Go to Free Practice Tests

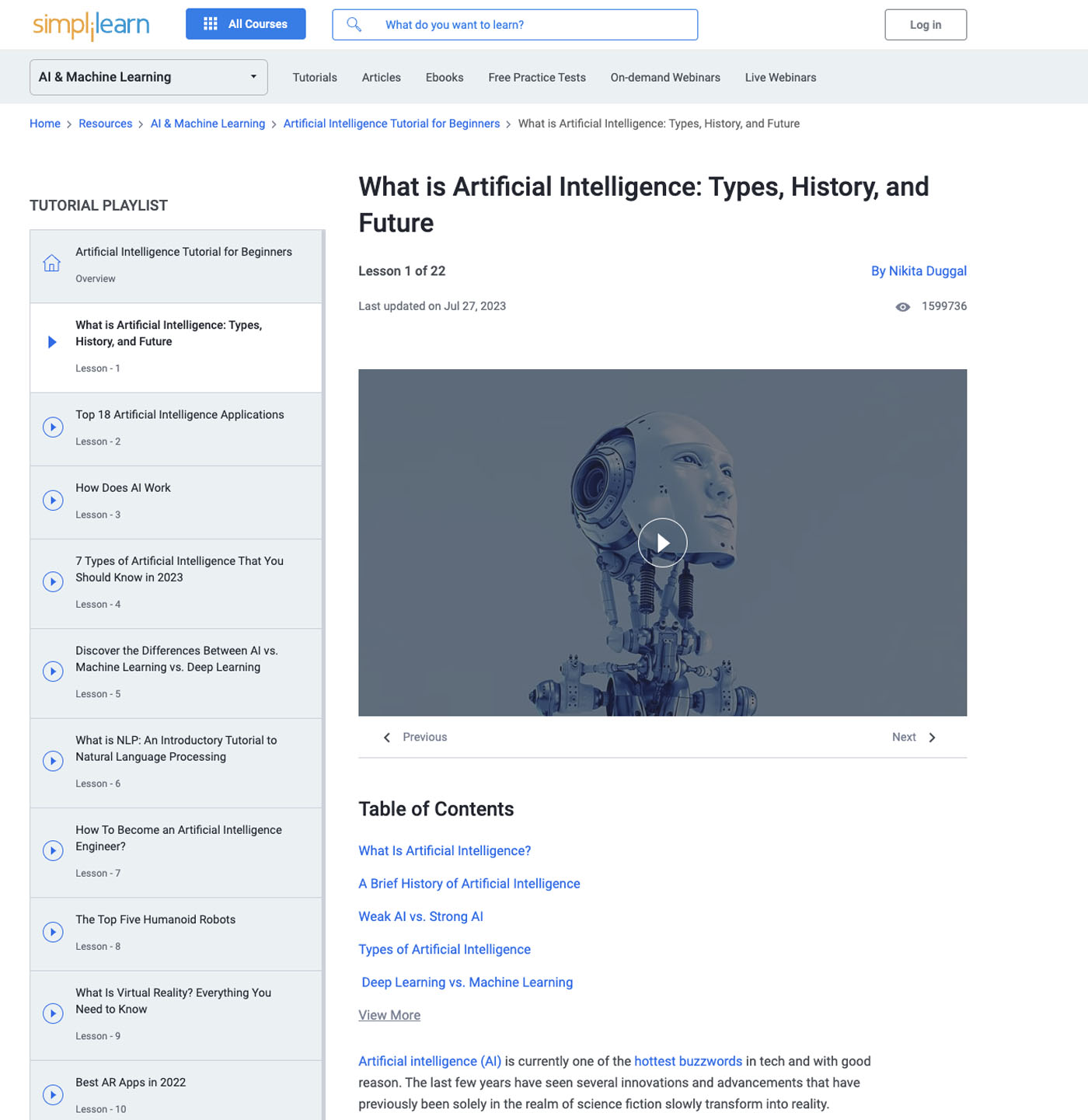(x=537, y=78)
